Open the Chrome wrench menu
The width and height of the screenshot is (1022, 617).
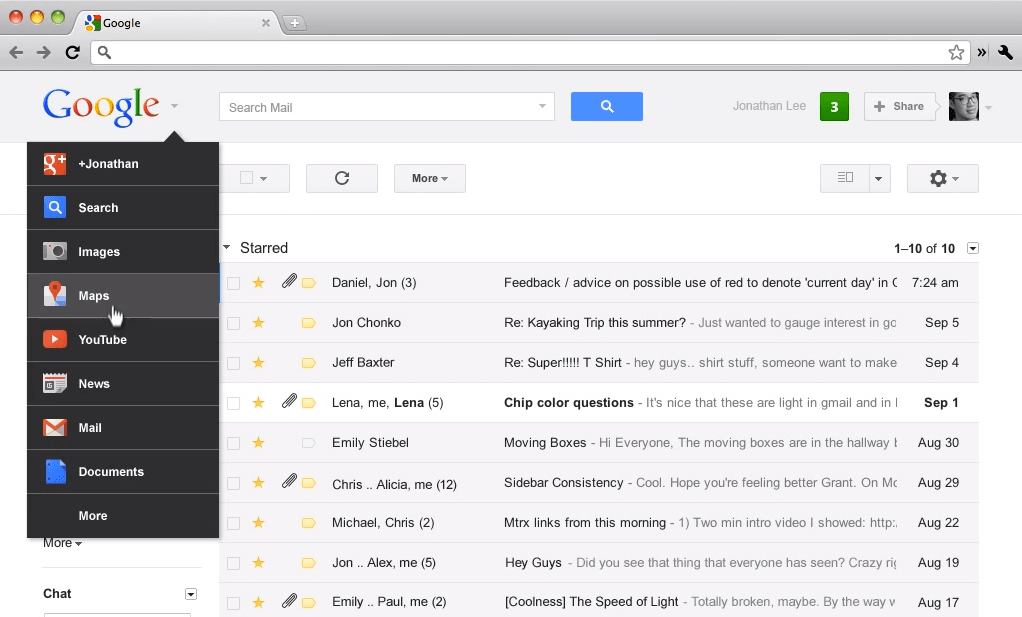pos(1005,53)
